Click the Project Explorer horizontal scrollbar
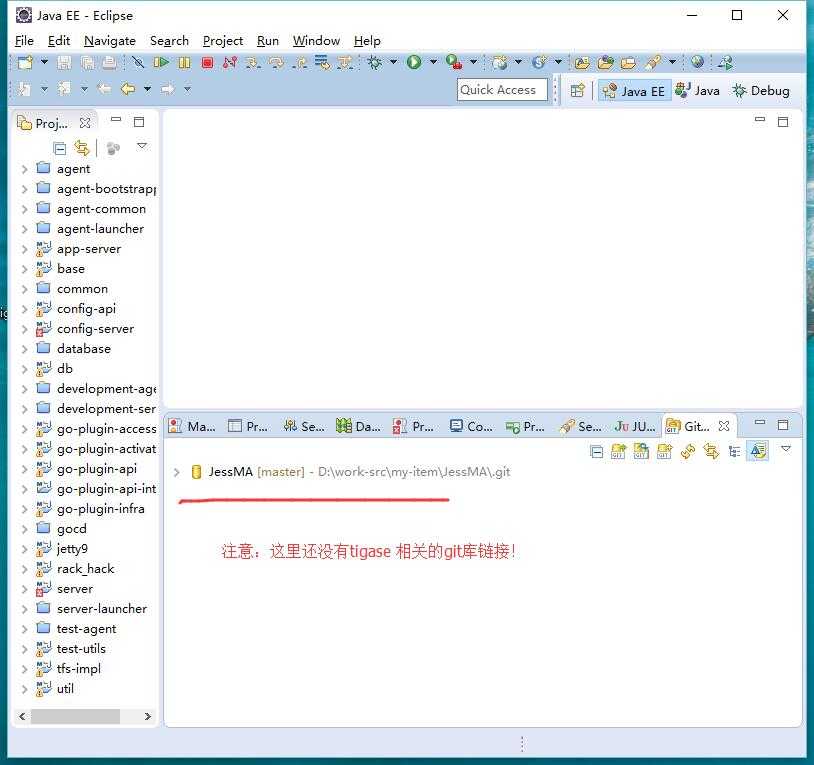Screen dimensions: 814x765 point(75,717)
